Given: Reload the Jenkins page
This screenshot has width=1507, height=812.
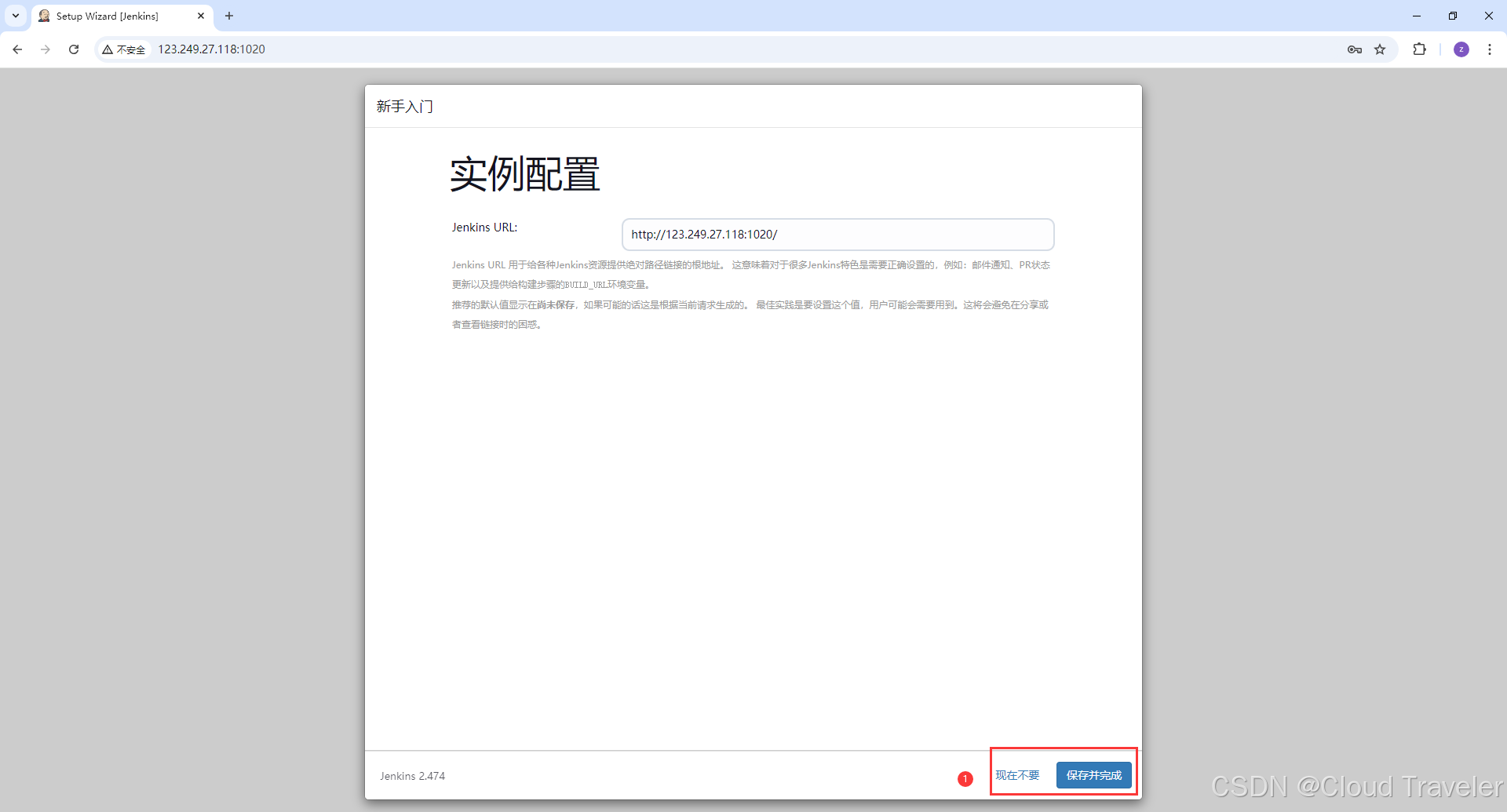Looking at the screenshot, I should (74, 49).
